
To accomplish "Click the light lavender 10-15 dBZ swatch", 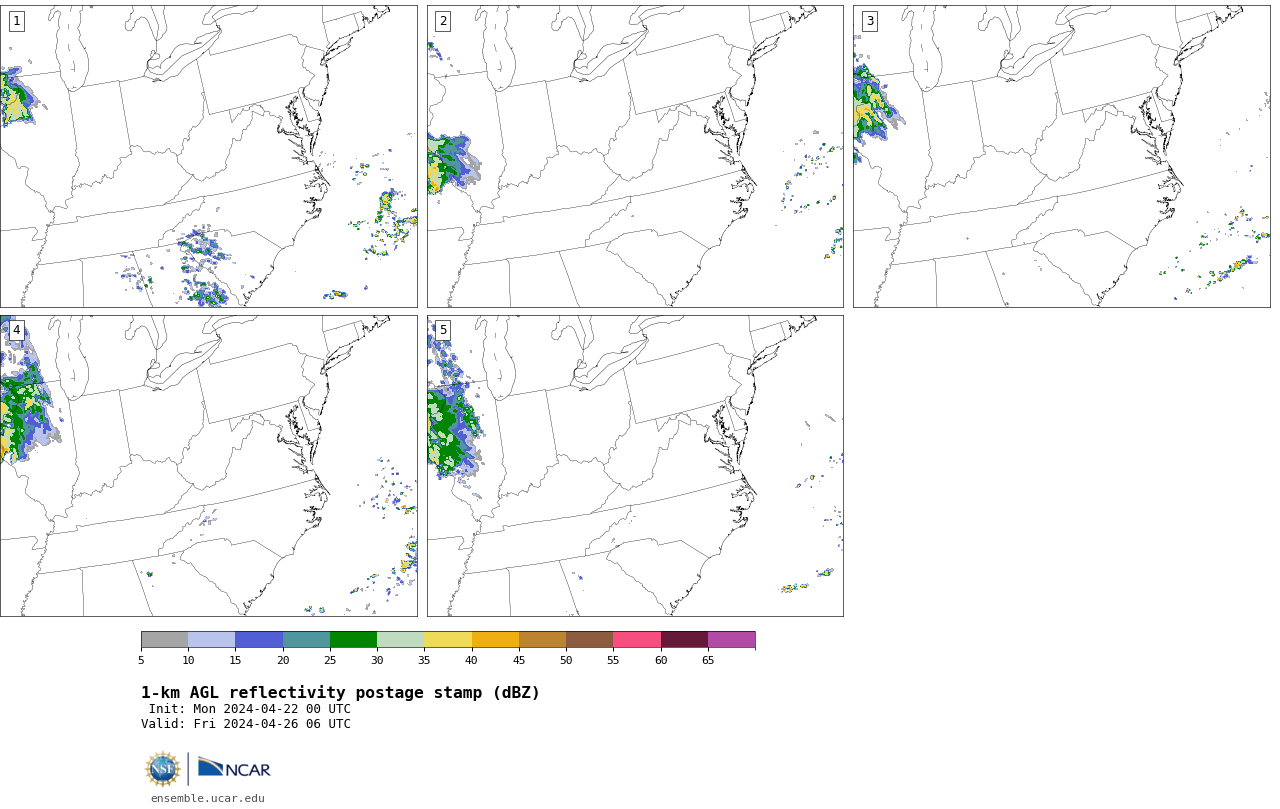I will pyautogui.click(x=211, y=640).
